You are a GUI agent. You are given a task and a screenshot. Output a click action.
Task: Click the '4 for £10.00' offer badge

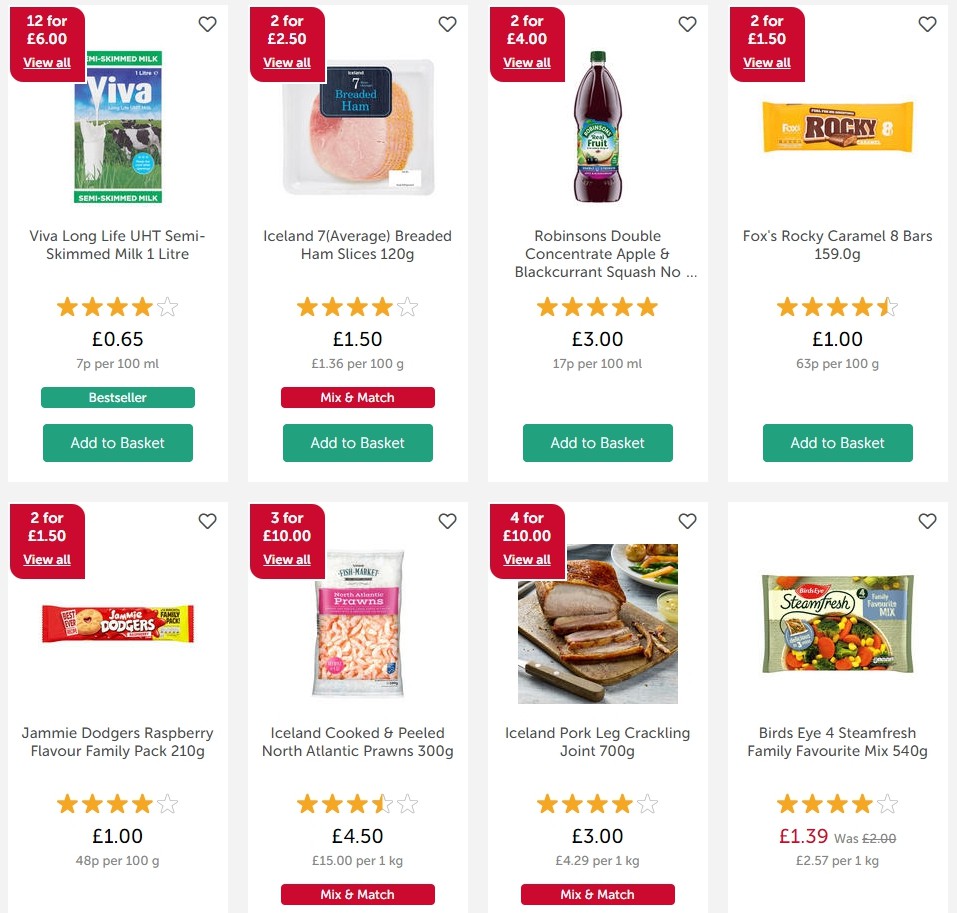(x=527, y=526)
